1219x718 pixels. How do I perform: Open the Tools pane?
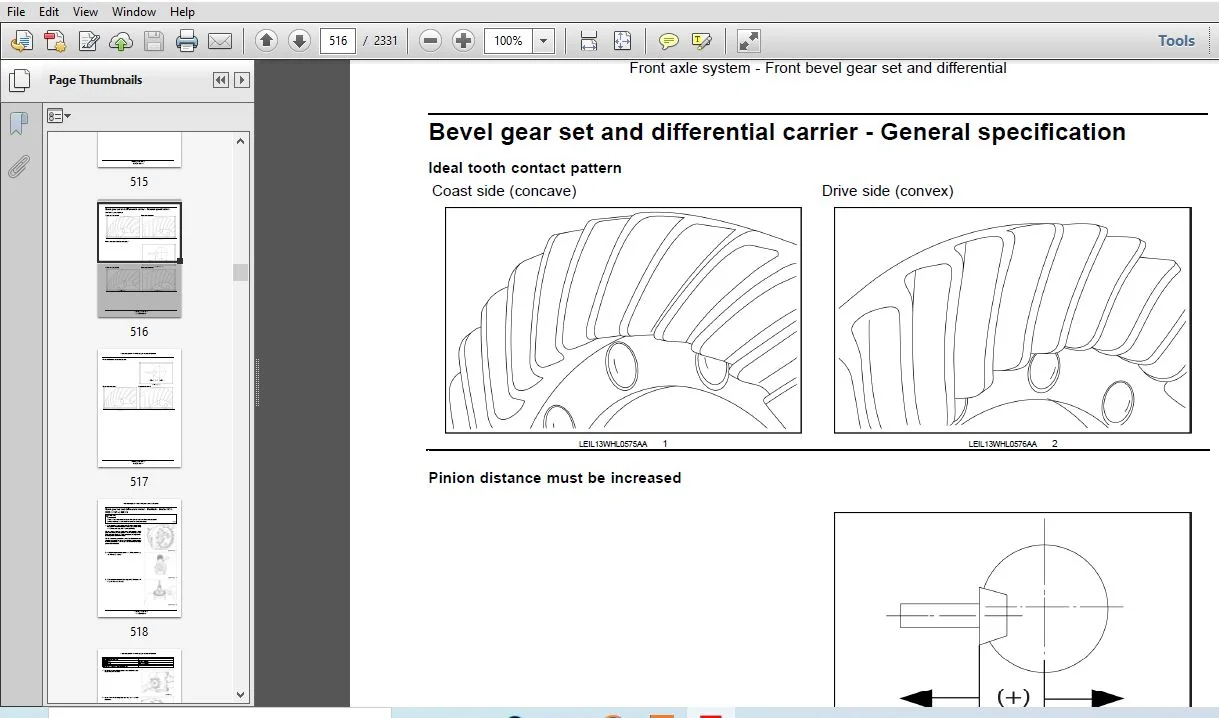pos(1176,41)
